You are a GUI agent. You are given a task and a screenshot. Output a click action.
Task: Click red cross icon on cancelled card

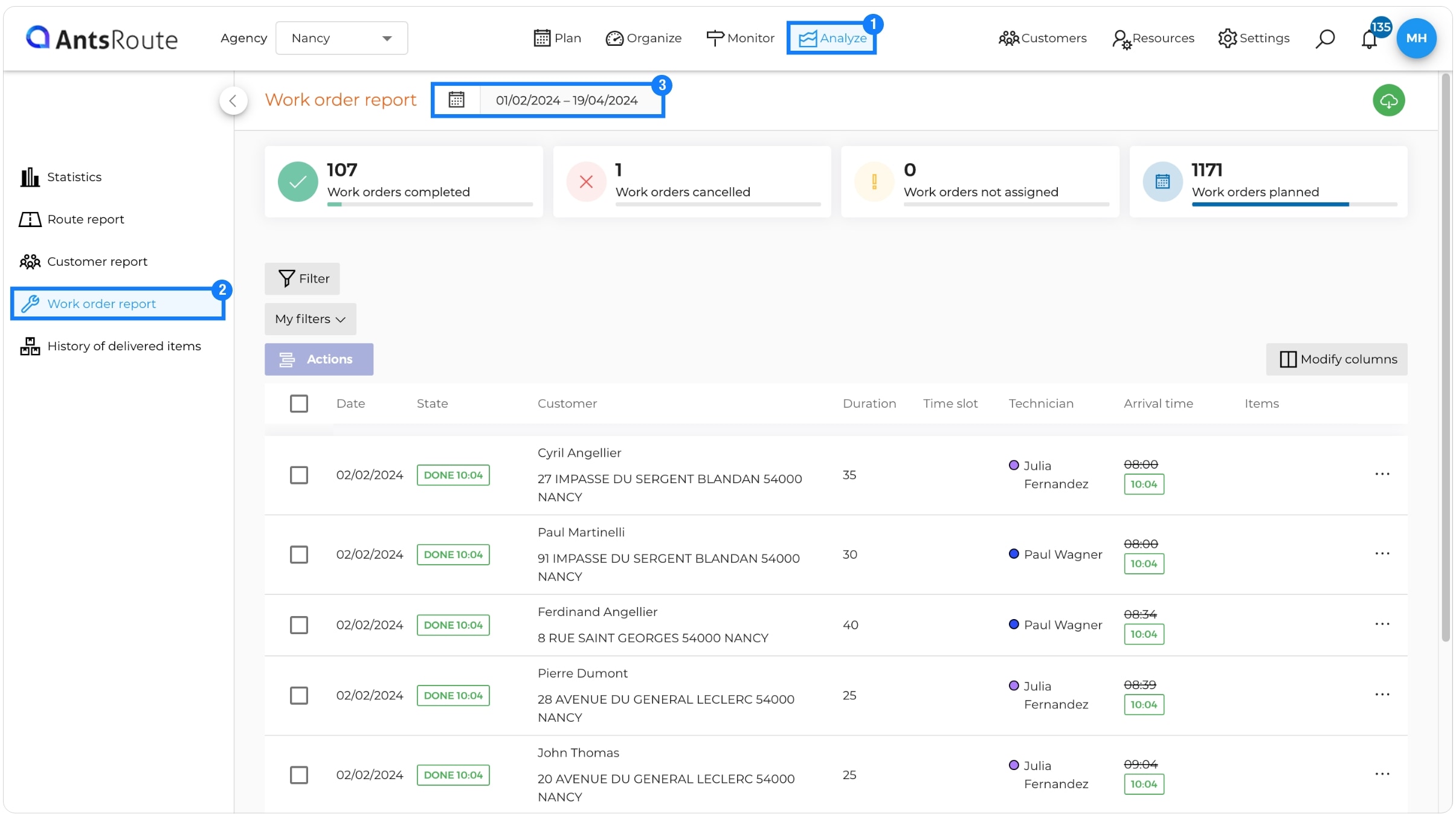point(586,182)
